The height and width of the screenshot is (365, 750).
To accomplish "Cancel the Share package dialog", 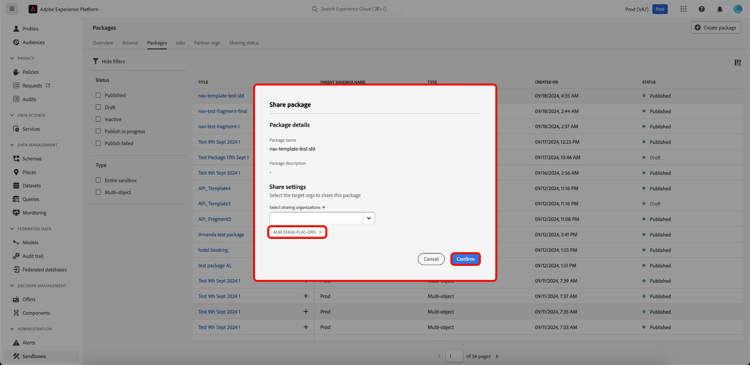I will click(431, 259).
